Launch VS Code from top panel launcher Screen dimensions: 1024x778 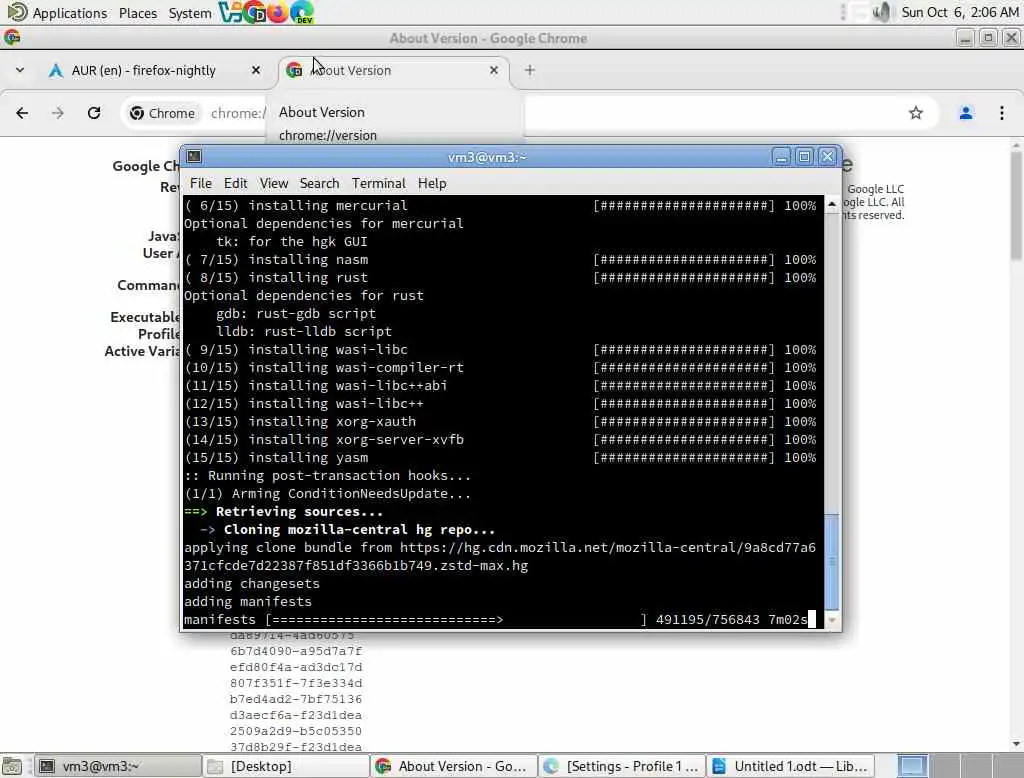230,12
